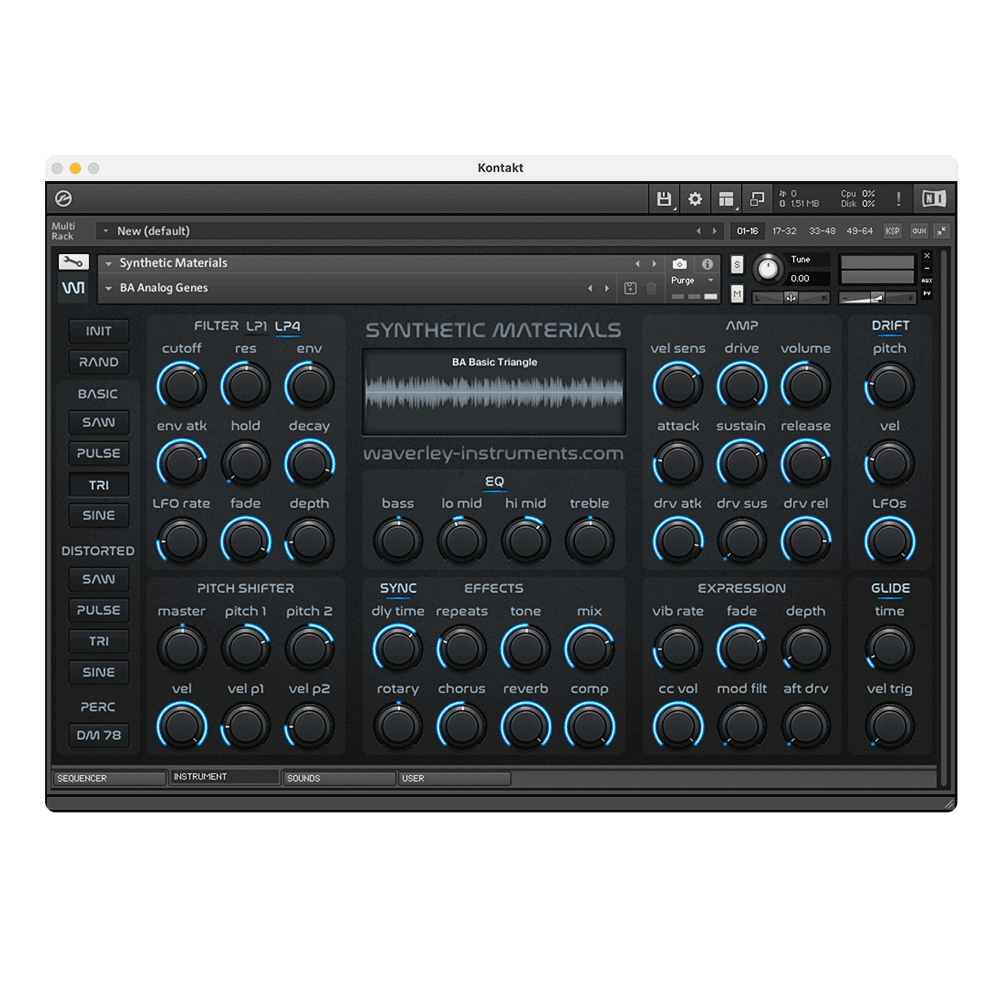This screenshot has width=1000, height=1000.
Task: Click the Kontakt logo at top left
Action: point(63,199)
